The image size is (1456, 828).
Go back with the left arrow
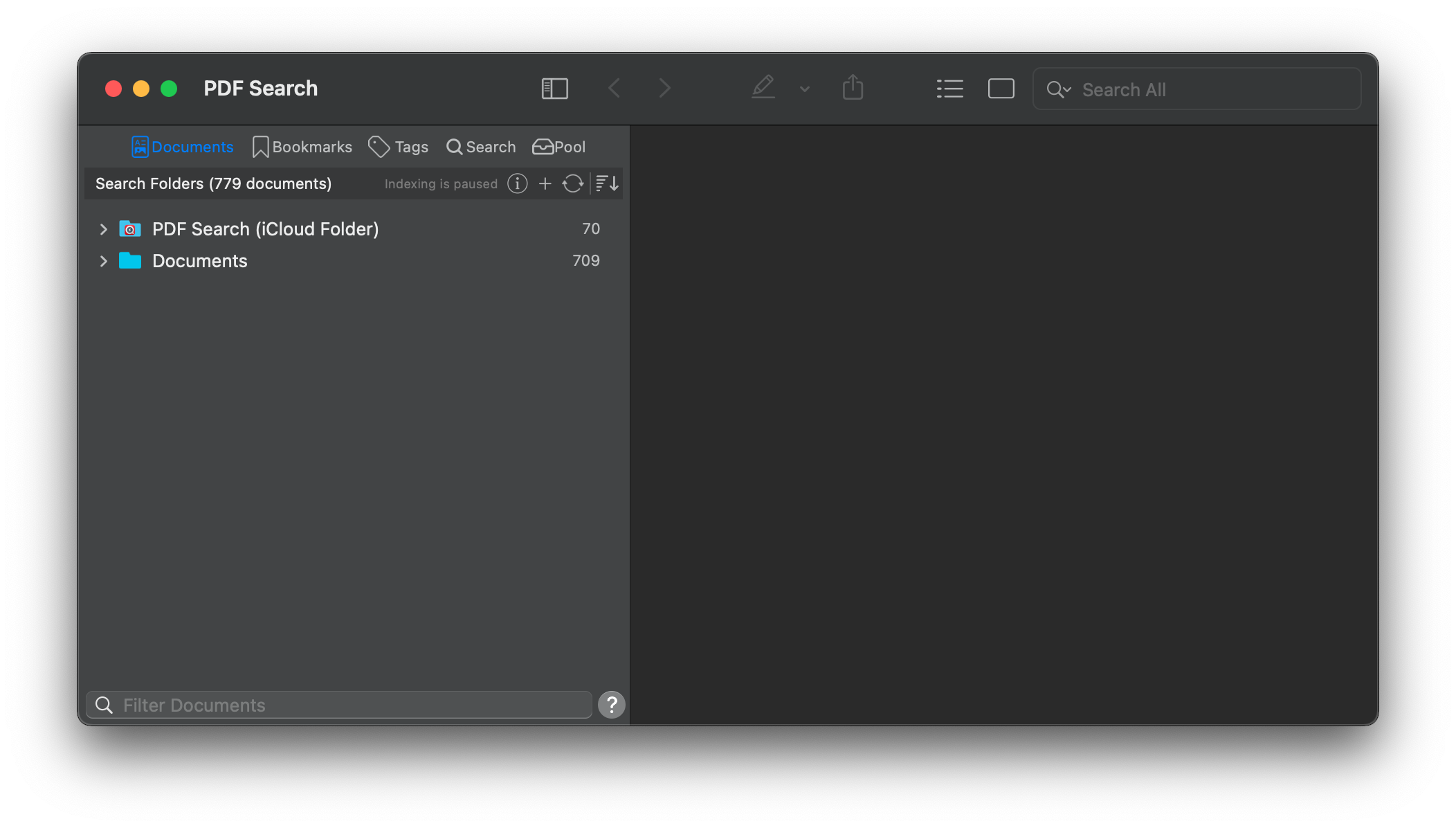[614, 89]
